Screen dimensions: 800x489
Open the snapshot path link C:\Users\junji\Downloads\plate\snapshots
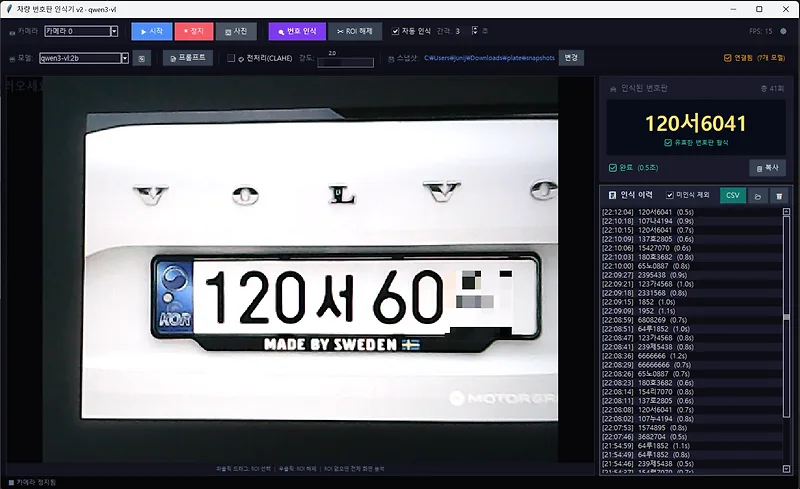(489, 58)
